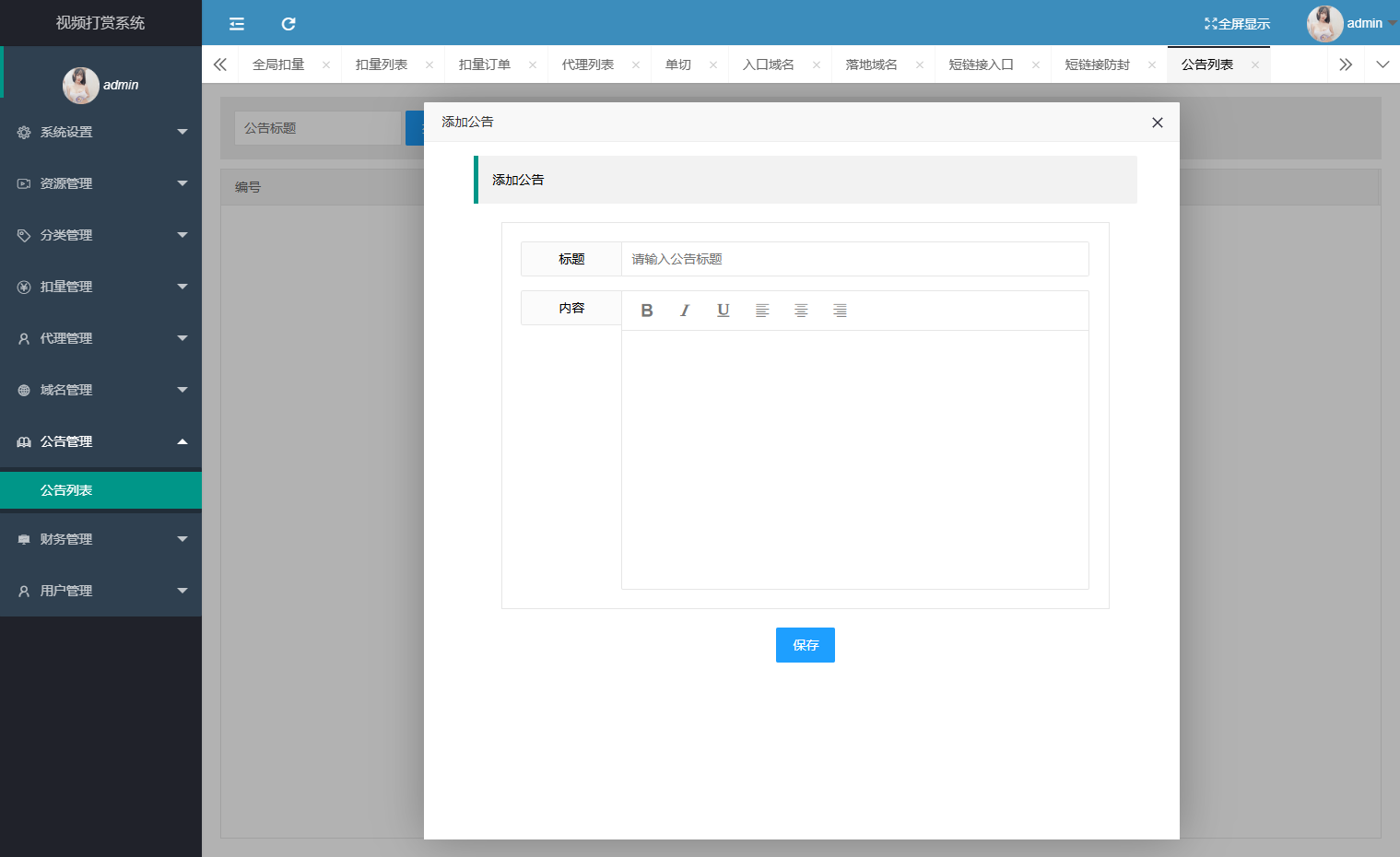This screenshot has height=857, width=1400.
Task: Switch to the 入口域名 tab
Action: point(769,65)
